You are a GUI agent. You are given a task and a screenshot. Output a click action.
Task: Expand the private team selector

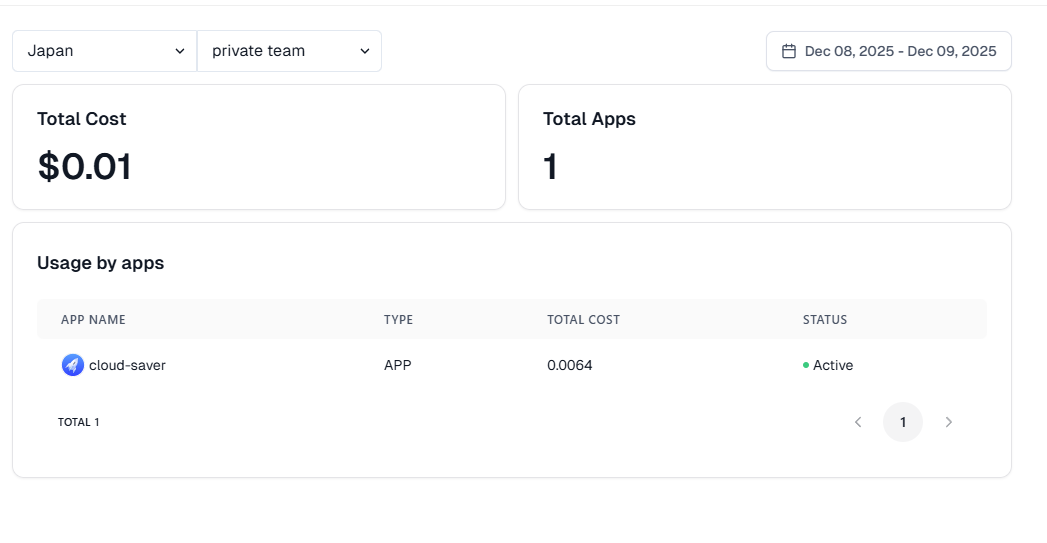(289, 51)
